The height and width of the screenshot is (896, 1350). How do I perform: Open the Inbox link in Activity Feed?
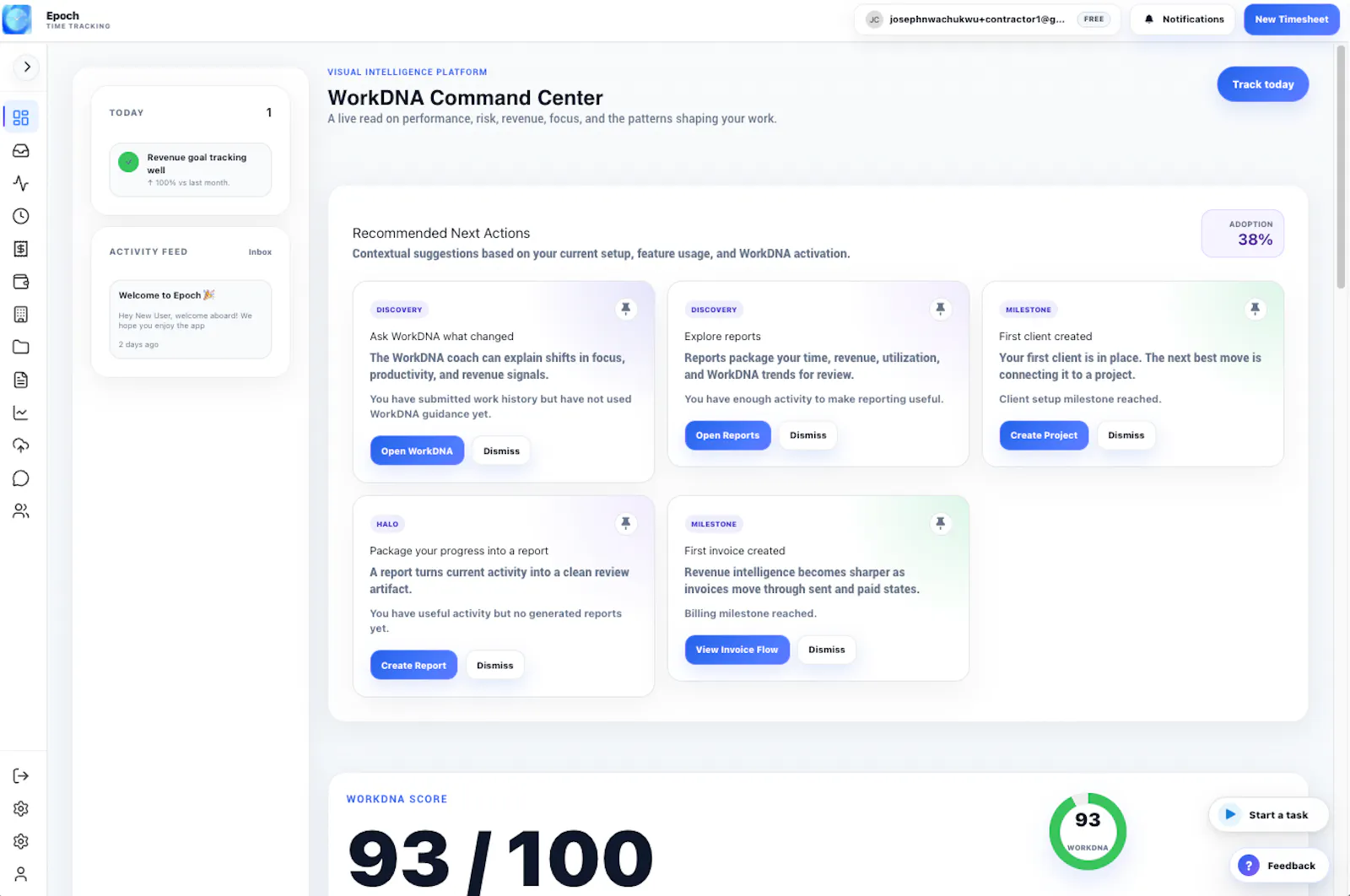point(260,252)
